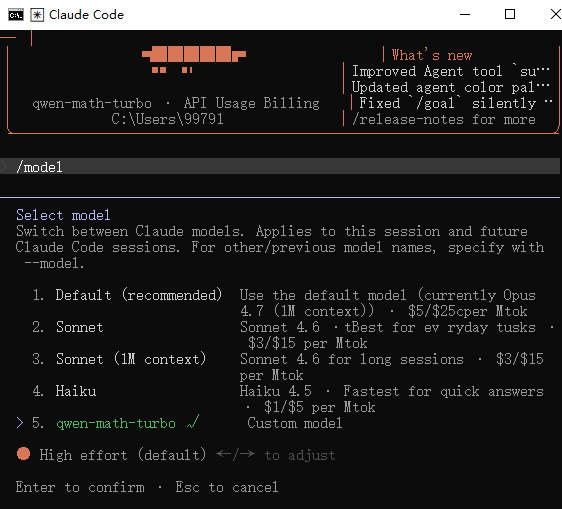Click the "Haiku 4.5" description text

tap(276, 391)
